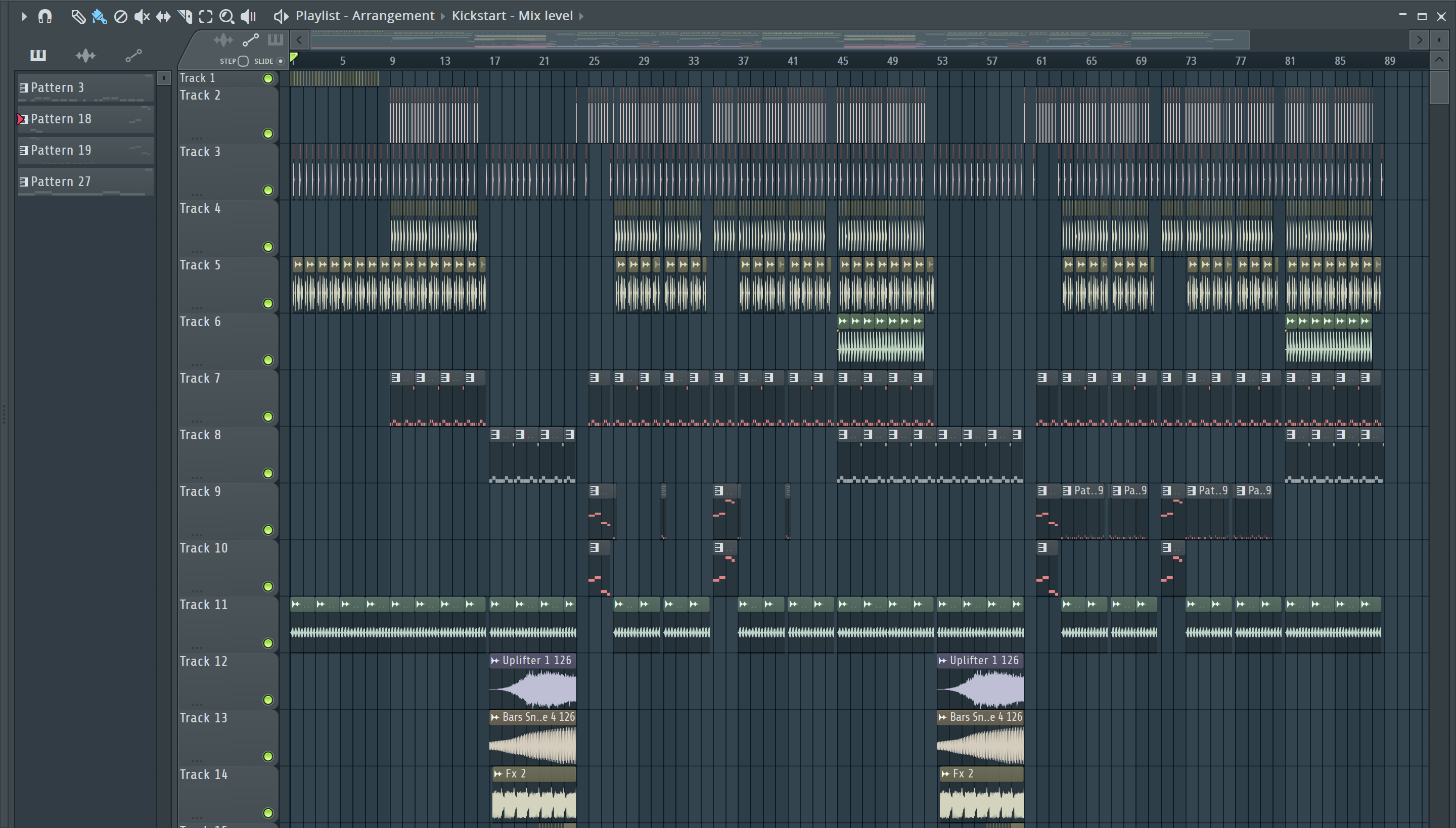Select the Track 6 header
Viewport: 1456px width, 828px height.
point(227,341)
